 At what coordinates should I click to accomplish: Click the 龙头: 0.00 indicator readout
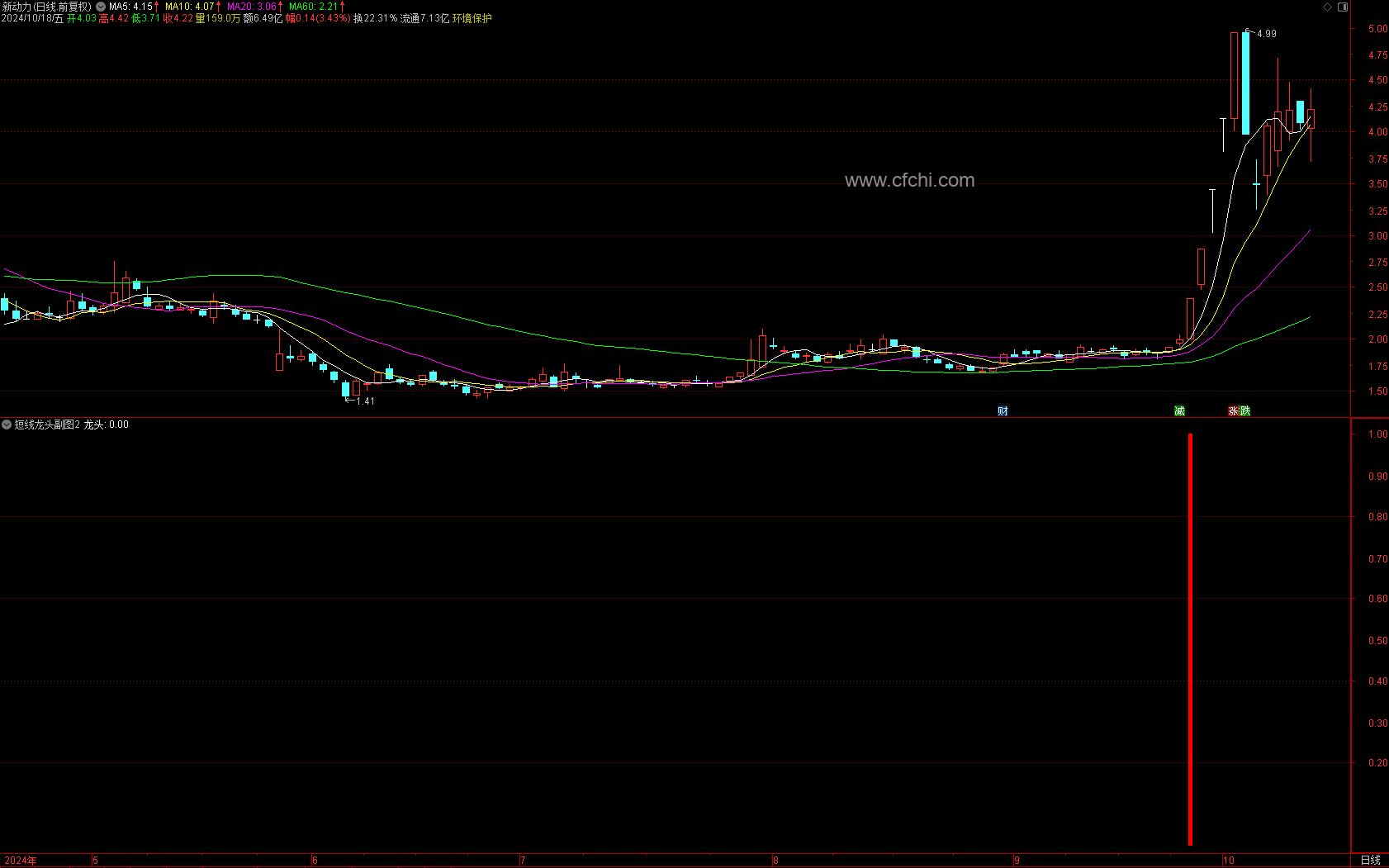[106, 425]
